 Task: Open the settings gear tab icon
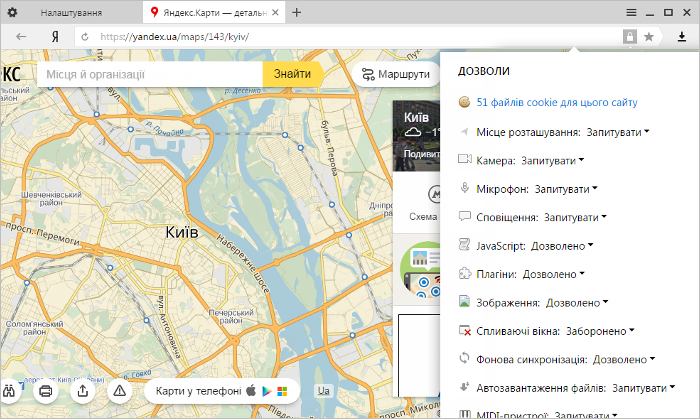[x=12, y=12]
